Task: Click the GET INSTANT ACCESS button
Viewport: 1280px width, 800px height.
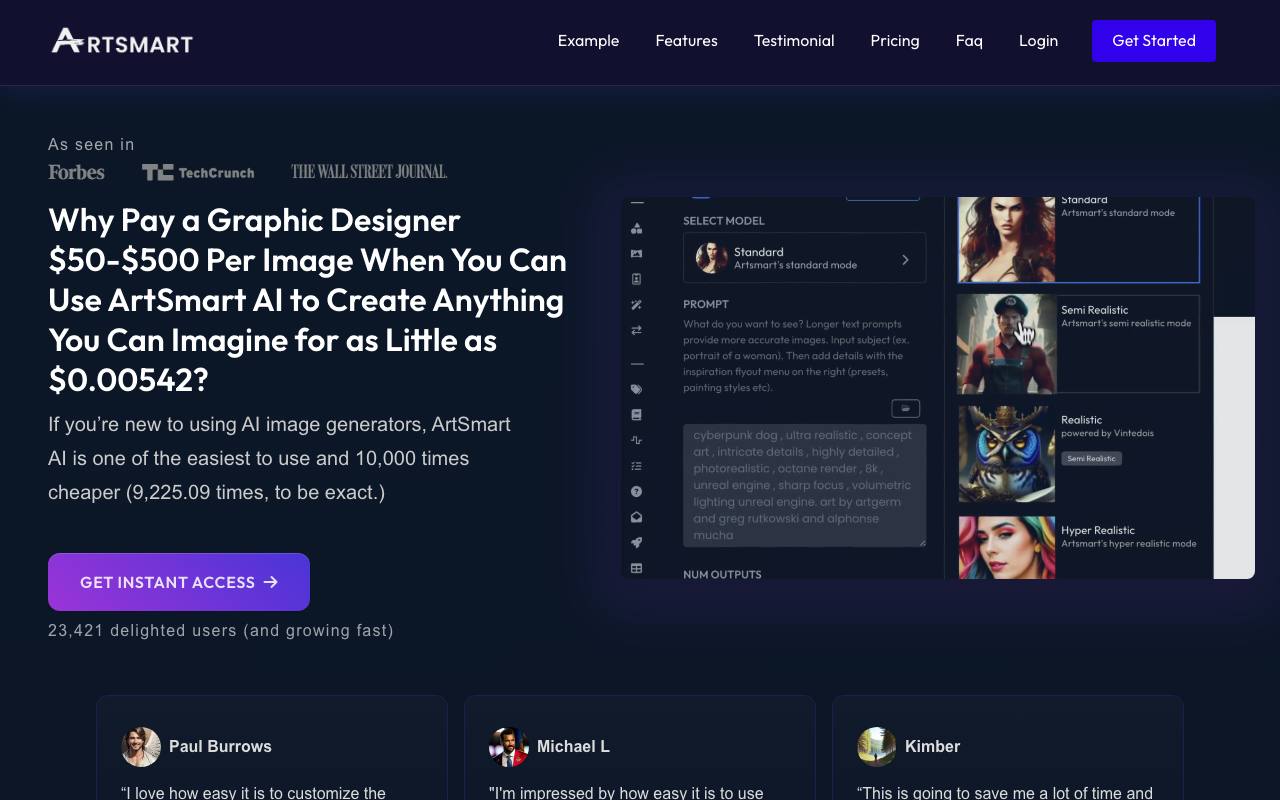Action: click(179, 582)
